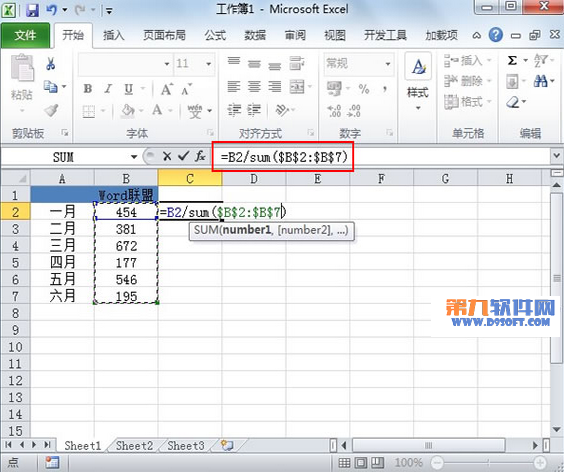Click the Undo arrow icon

point(52,10)
